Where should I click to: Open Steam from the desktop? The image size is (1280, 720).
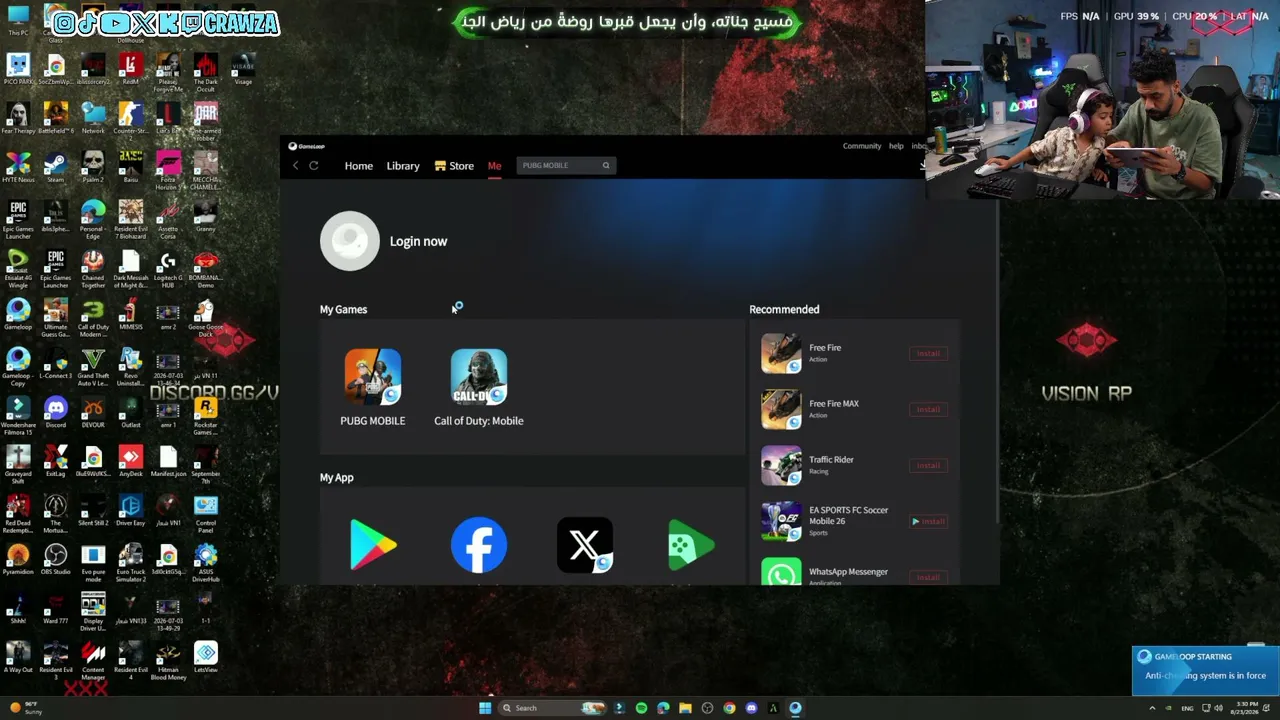pyautogui.click(x=56, y=166)
